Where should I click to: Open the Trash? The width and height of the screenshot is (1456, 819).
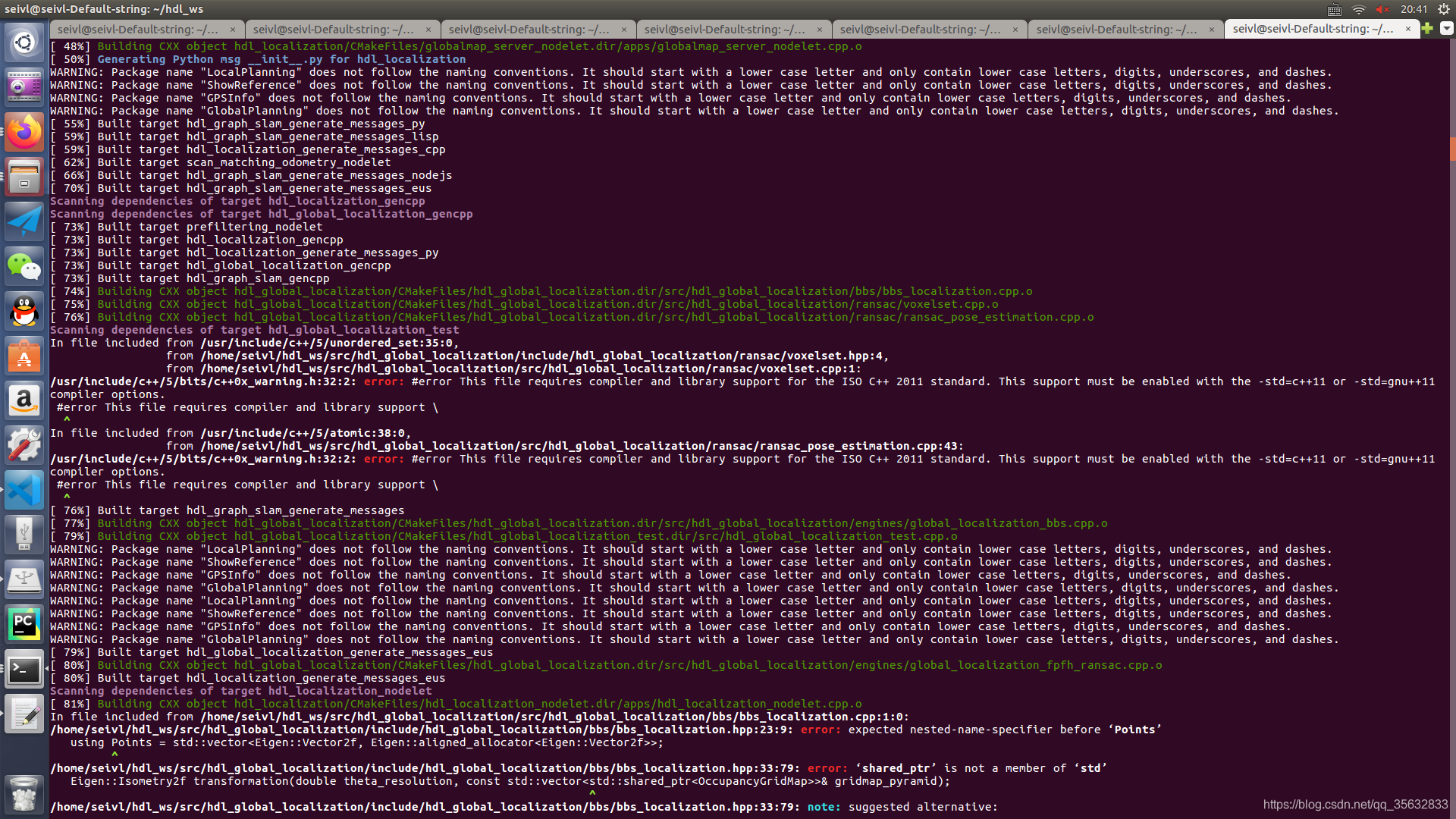pos(24,794)
